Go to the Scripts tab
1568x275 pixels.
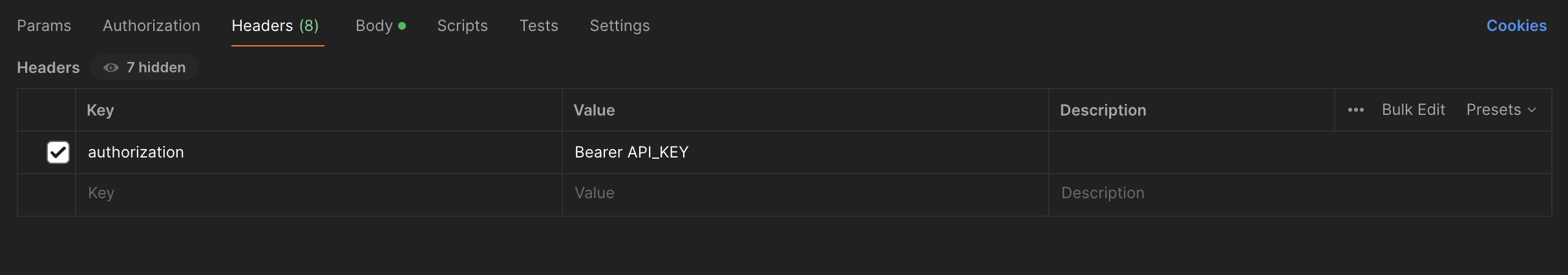tap(462, 26)
